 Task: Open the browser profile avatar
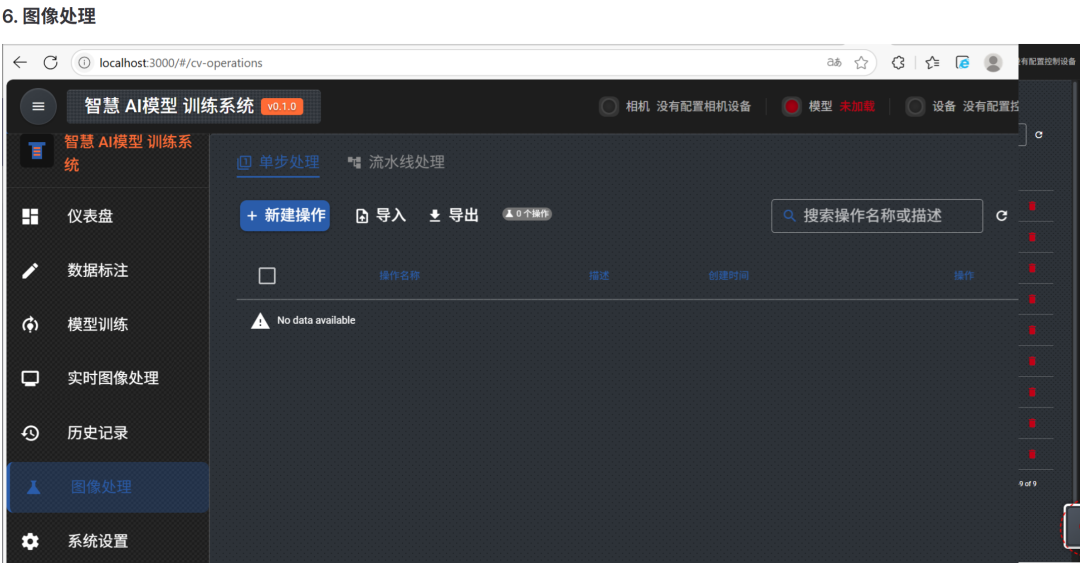click(x=993, y=63)
